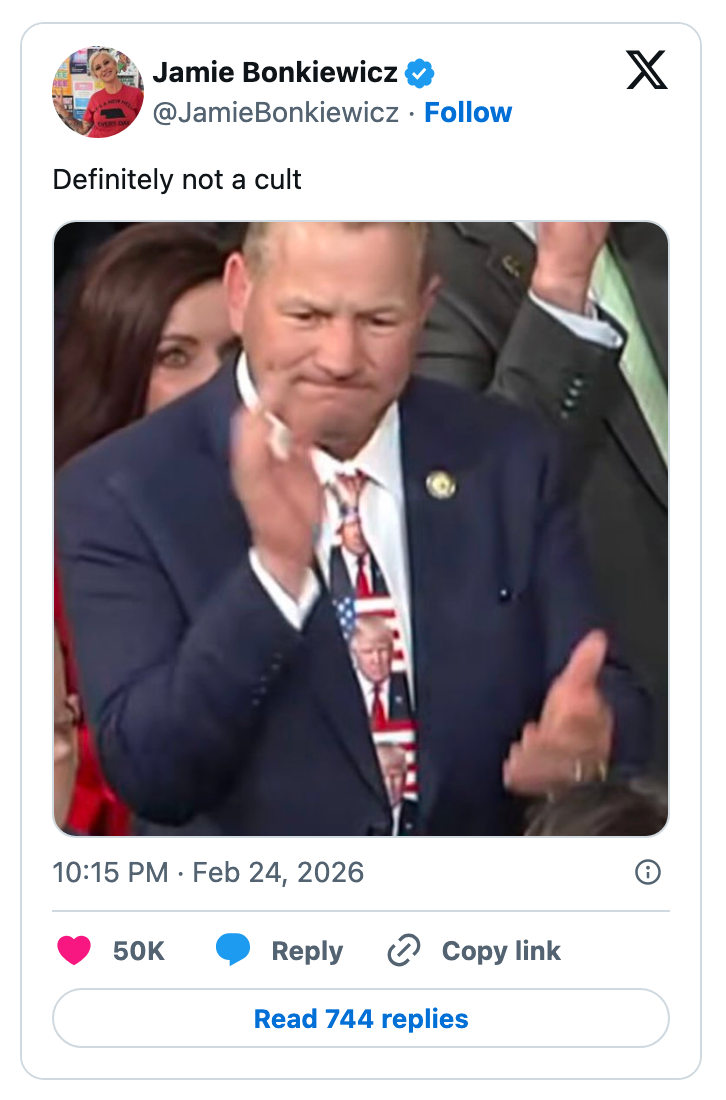The height and width of the screenshot is (1100, 726).
Task: Click the X logo on the tweet
Action: click(x=646, y=70)
